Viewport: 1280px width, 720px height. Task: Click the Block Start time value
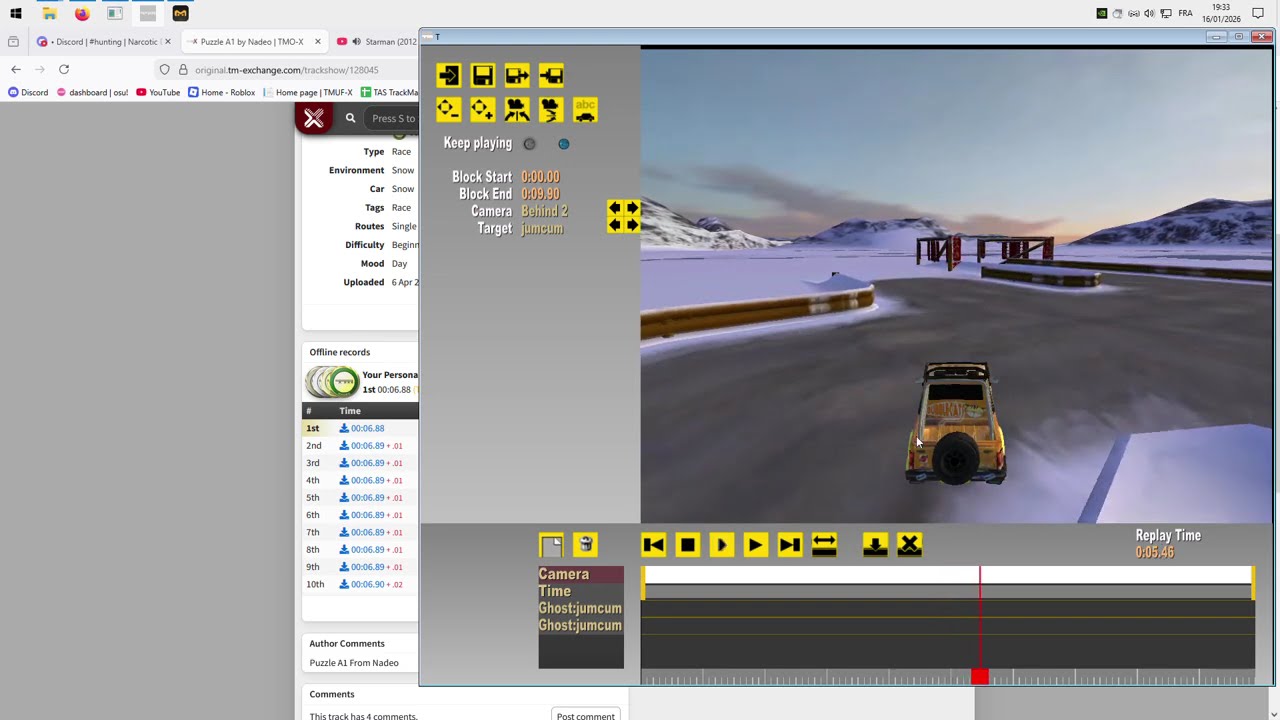click(x=540, y=177)
